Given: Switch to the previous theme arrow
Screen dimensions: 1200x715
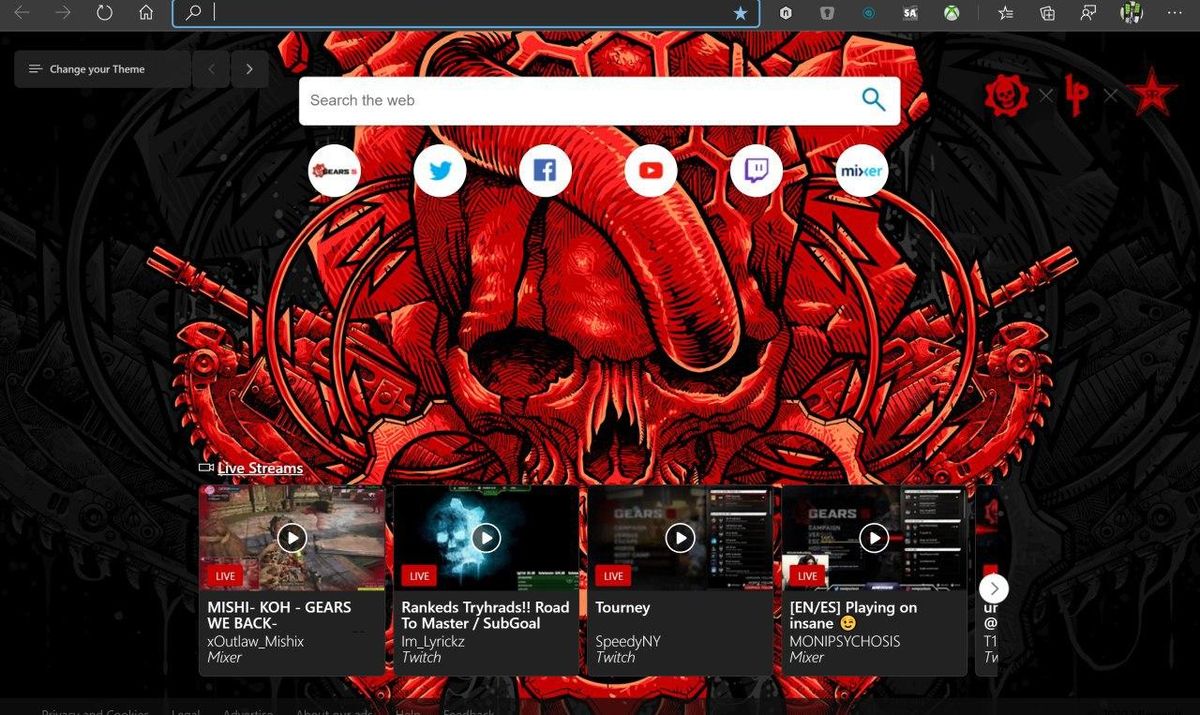Looking at the screenshot, I should pyautogui.click(x=211, y=69).
